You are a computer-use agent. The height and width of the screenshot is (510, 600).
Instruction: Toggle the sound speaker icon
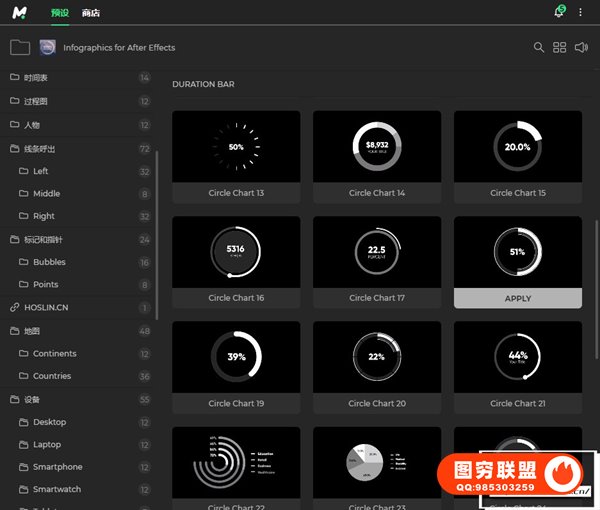click(581, 47)
